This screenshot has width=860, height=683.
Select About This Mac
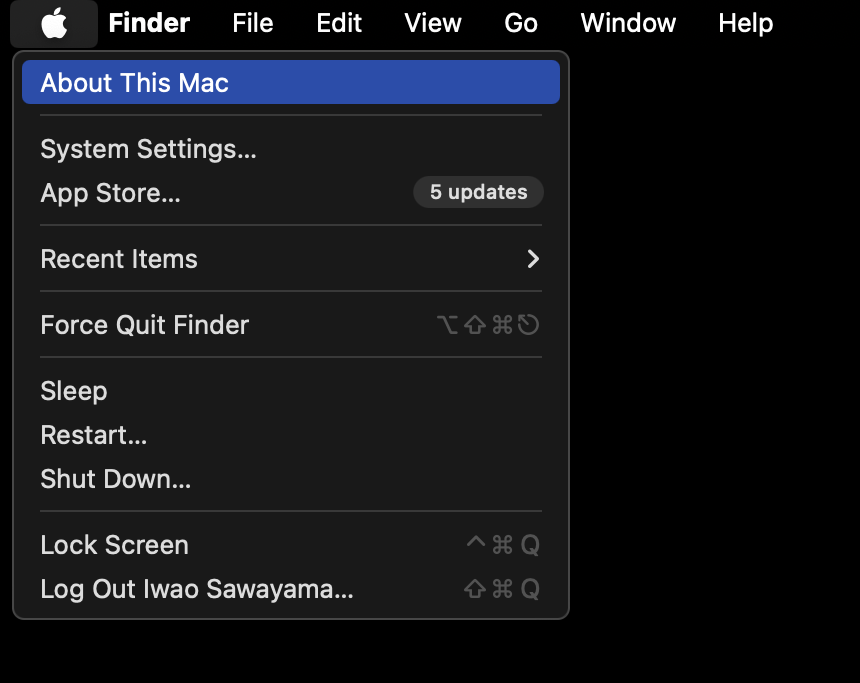pyautogui.click(x=135, y=83)
